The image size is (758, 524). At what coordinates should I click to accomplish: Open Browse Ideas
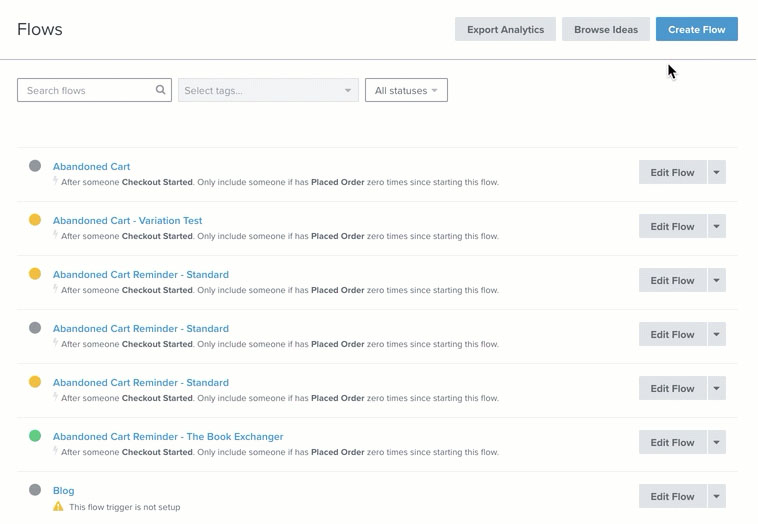click(x=605, y=29)
